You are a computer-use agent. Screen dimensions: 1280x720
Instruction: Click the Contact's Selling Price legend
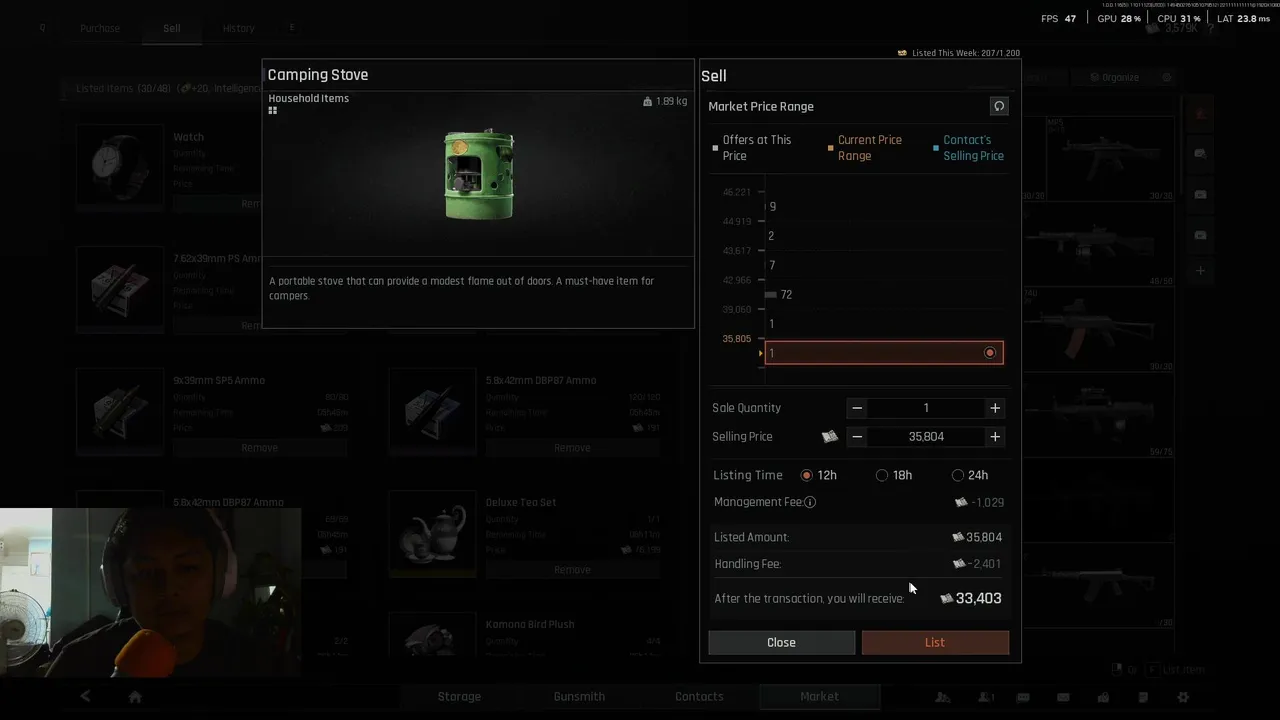pos(973,148)
